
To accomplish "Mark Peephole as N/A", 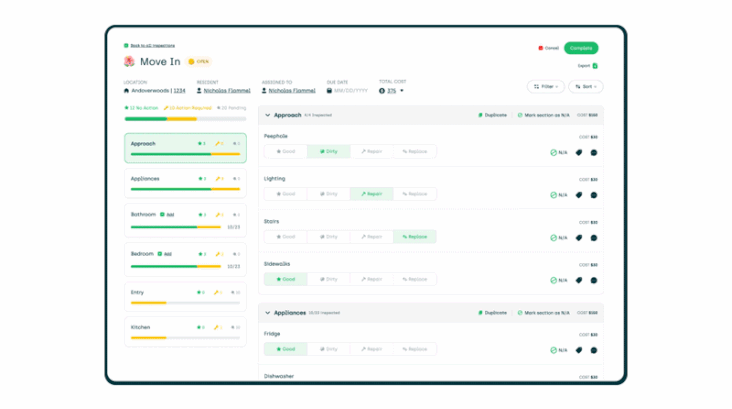I will [x=559, y=153].
